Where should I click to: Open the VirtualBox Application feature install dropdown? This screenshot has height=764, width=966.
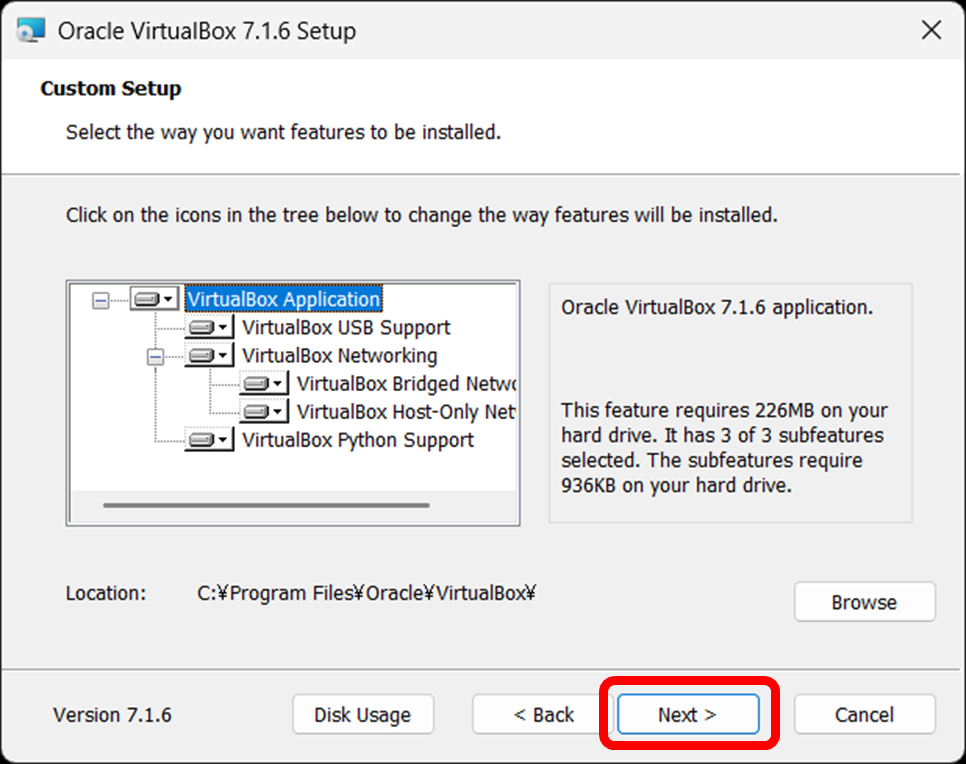[154, 299]
